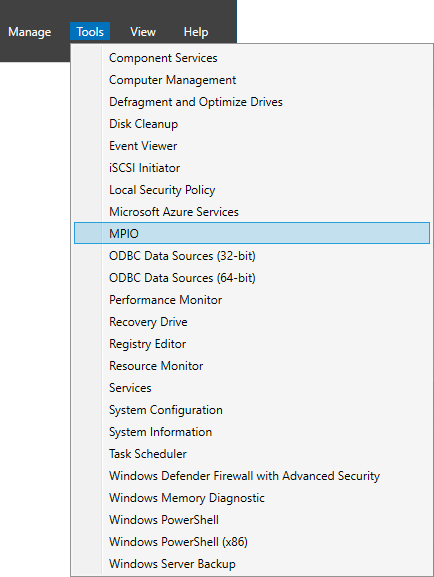Screen dimensions: 434x577
Task: Open Event Viewer
Action: [x=252, y=146]
